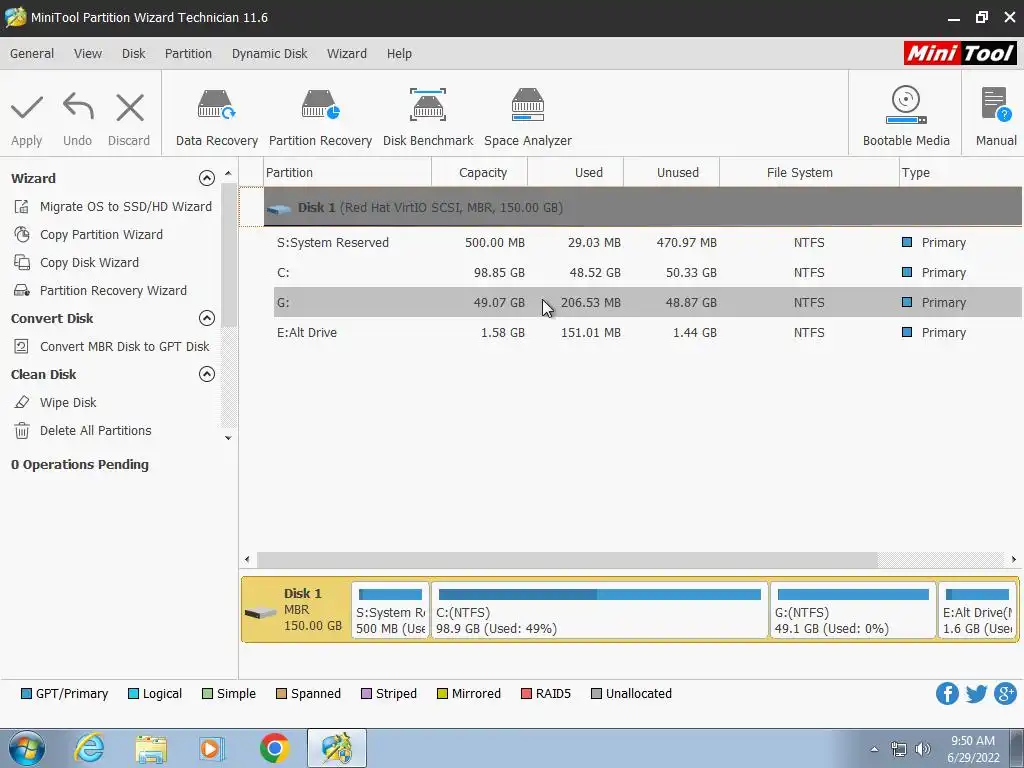Image resolution: width=1024 pixels, height=768 pixels.
Task: Click the Undo arrow icon
Action: (78, 106)
